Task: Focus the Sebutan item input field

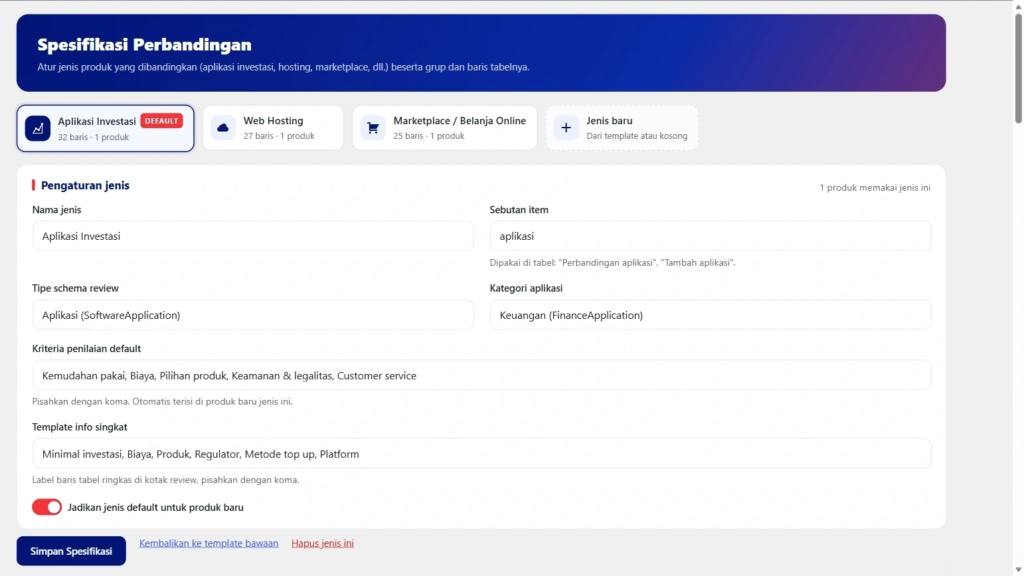Action: click(711, 236)
